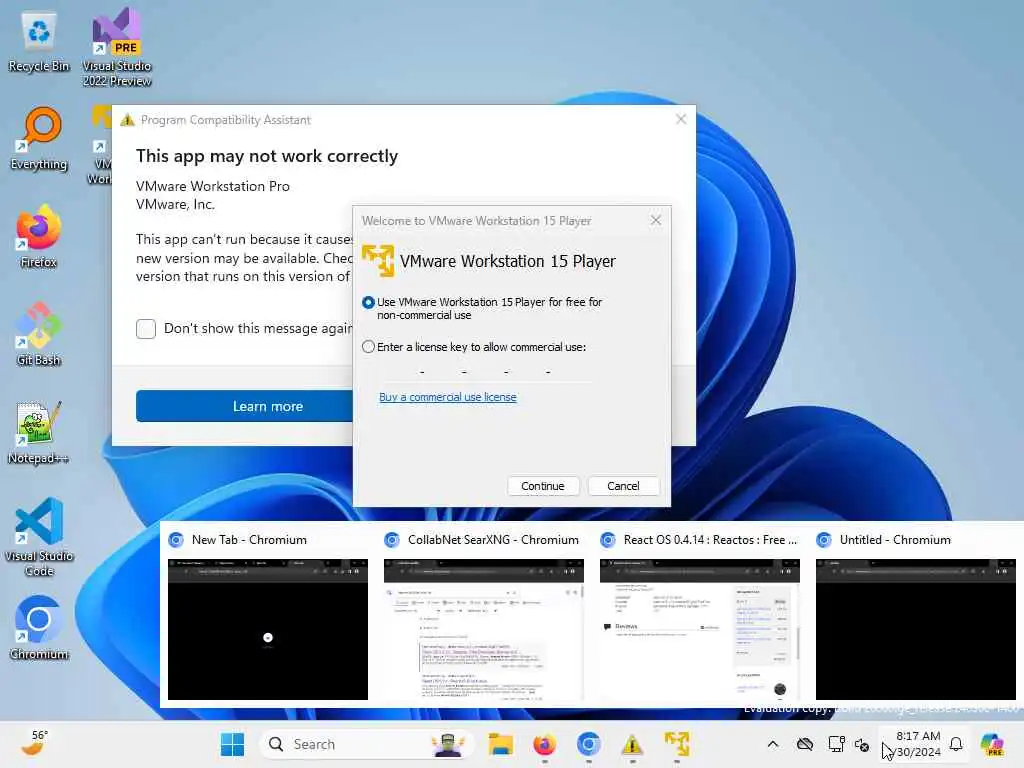Viewport: 1024px width, 768px height.
Task: Check Don't show this message again
Action: (146, 328)
